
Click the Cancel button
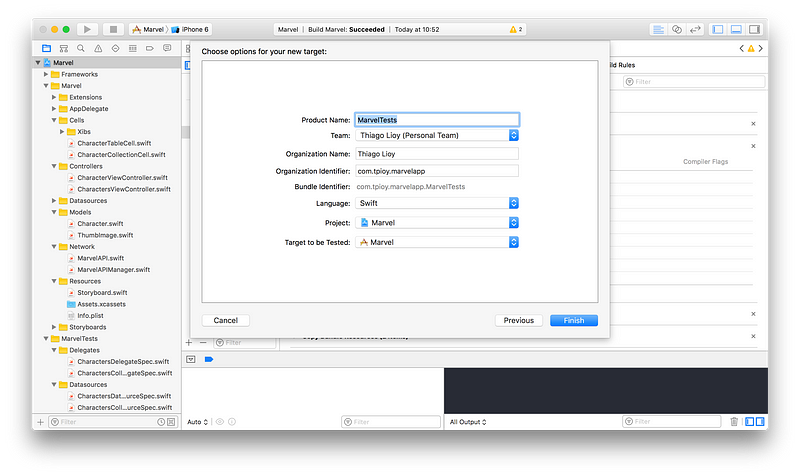[x=226, y=320]
